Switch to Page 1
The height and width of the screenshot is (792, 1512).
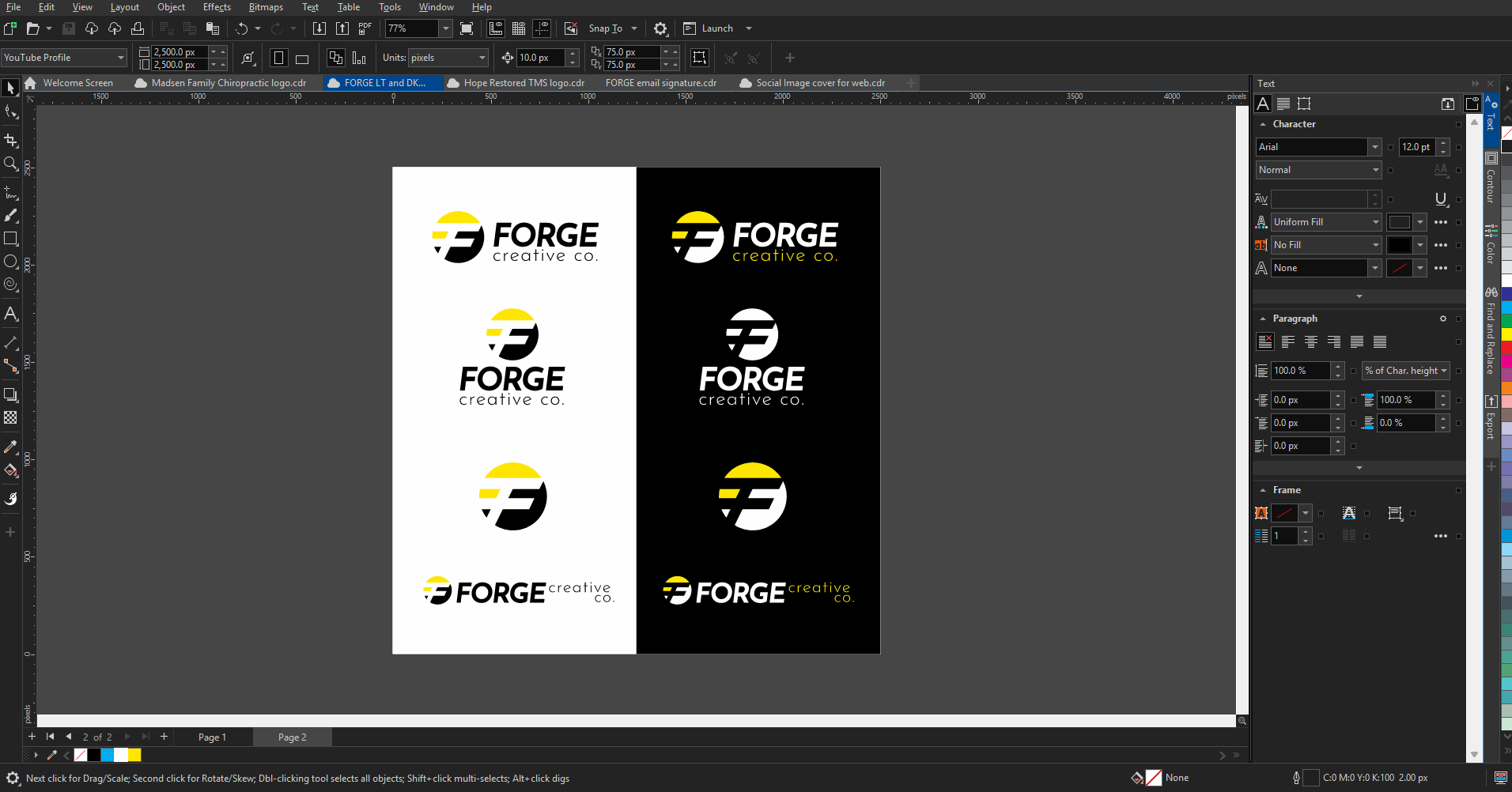pos(212,737)
